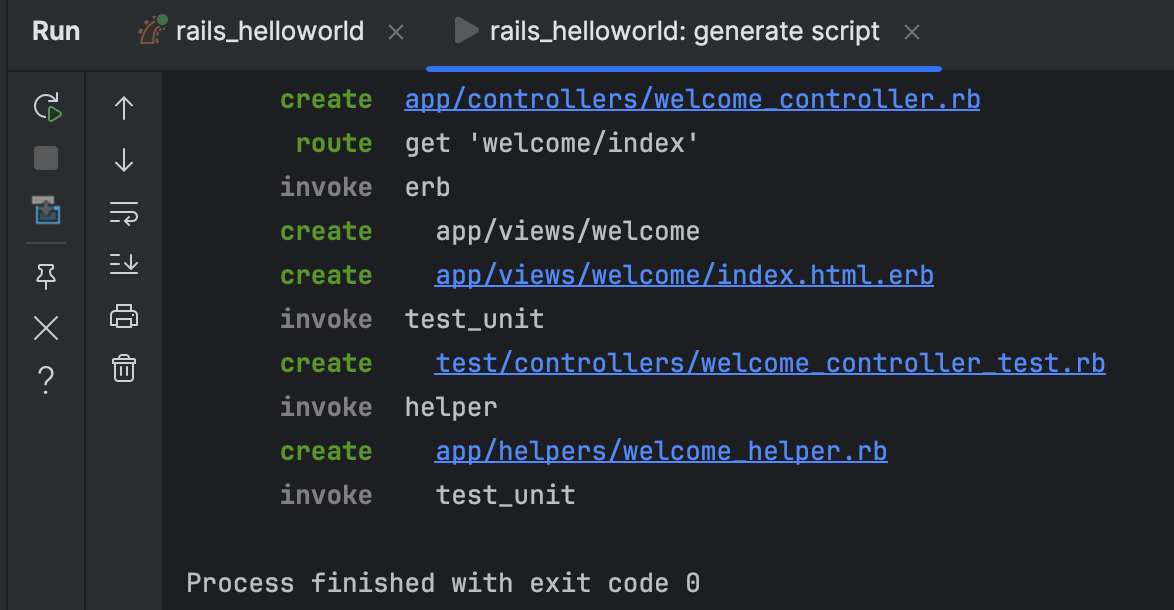Image resolution: width=1174 pixels, height=610 pixels.
Task: Jump to previous message with up arrow
Action: pos(123,107)
